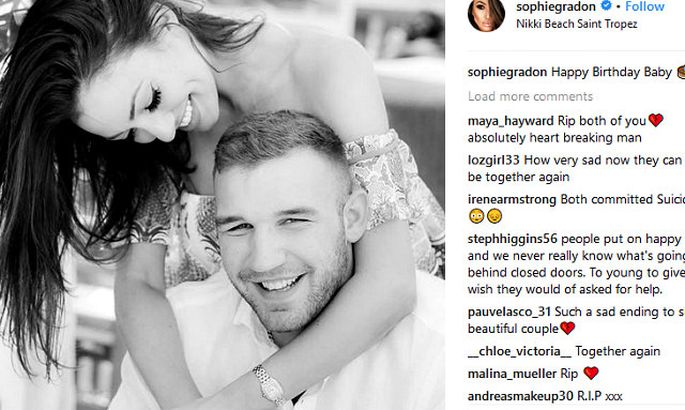This screenshot has width=685, height=410.
Task: Click red heart after beautiful couple
Action: point(567,328)
